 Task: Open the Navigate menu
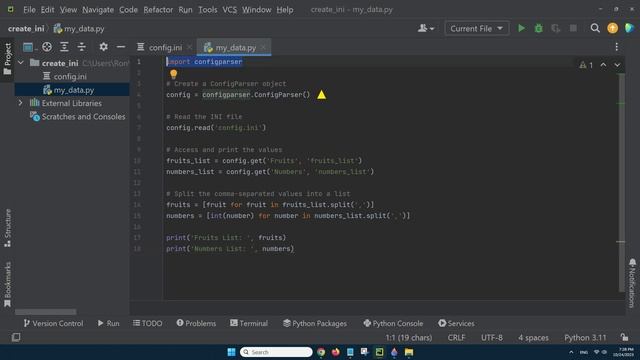98,9
